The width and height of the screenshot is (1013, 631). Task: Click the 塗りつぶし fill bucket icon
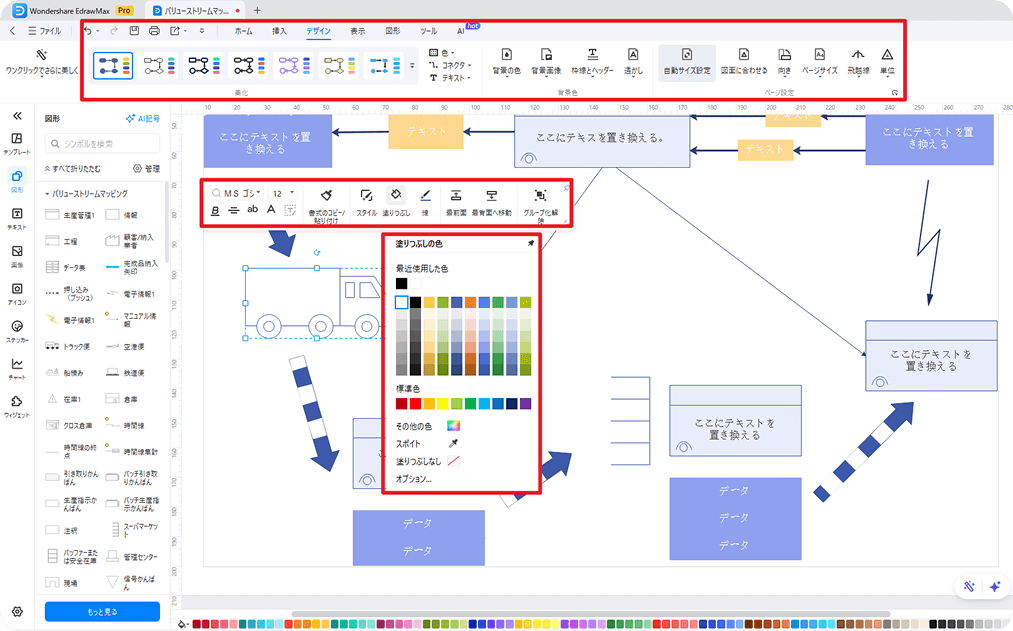pos(396,195)
